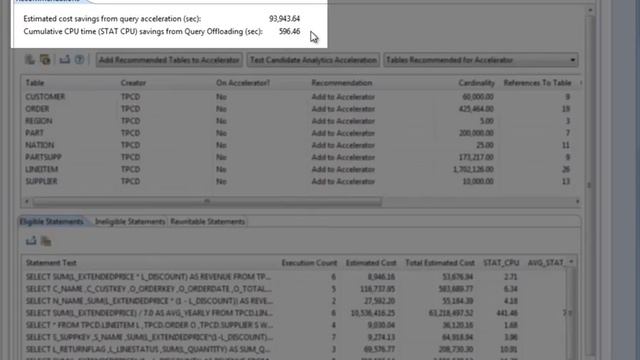
Task: Select the ORDER table row
Action: (300, 109)
